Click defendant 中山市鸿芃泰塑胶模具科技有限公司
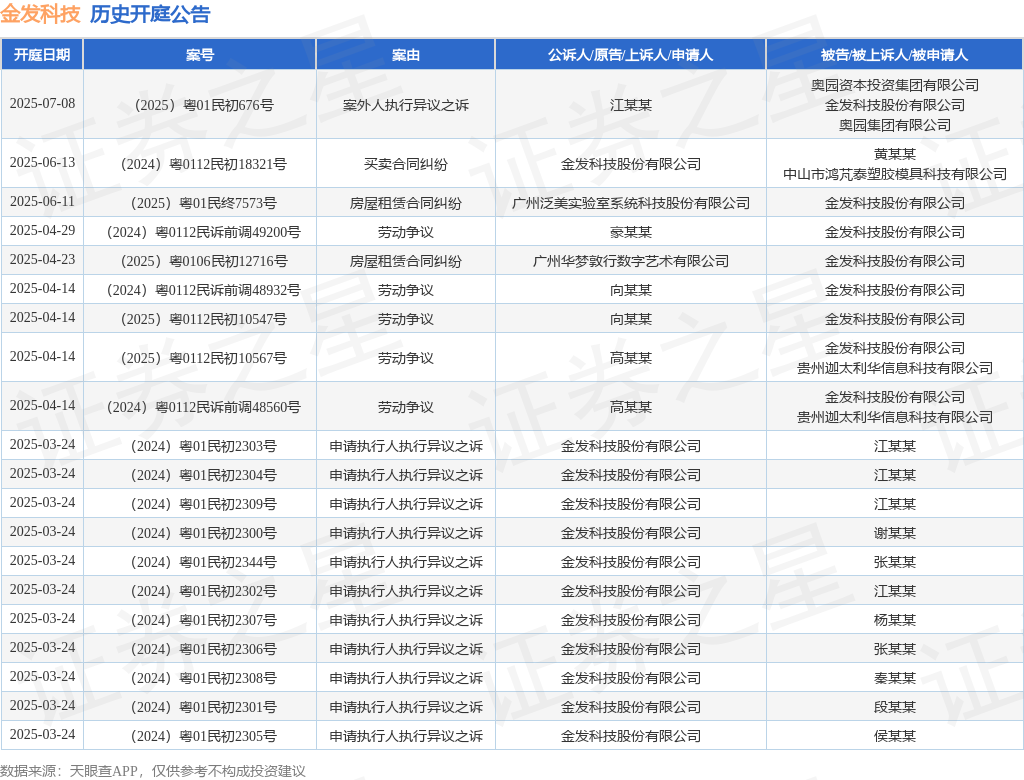This screenshot has height=780, width=1024. click(x=895, y=174)
